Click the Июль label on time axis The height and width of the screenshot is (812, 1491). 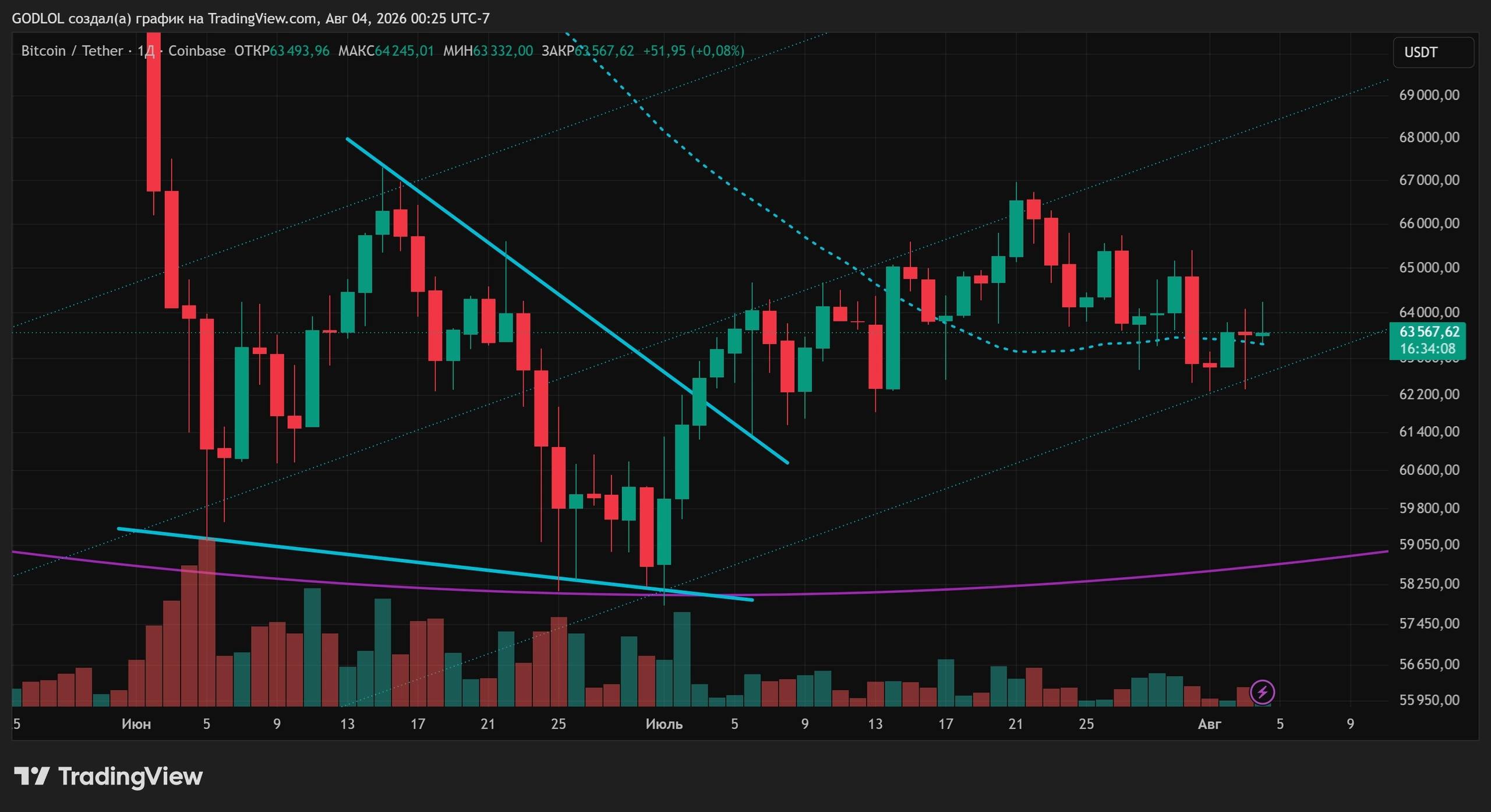(664, 724)
